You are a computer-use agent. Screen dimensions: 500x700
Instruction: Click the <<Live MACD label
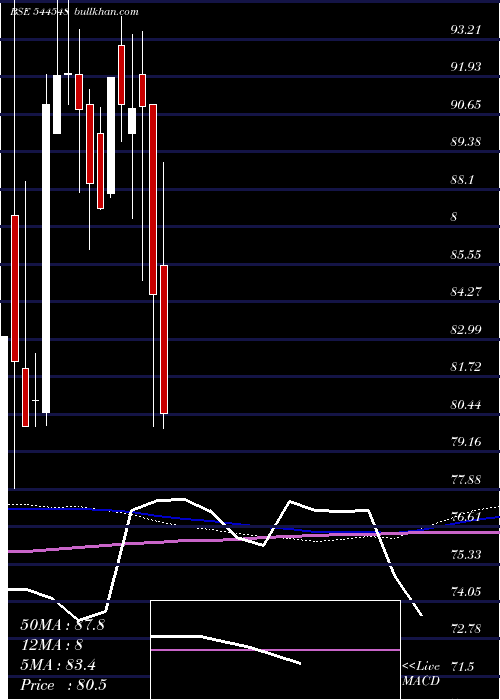[x=421, y=674]
